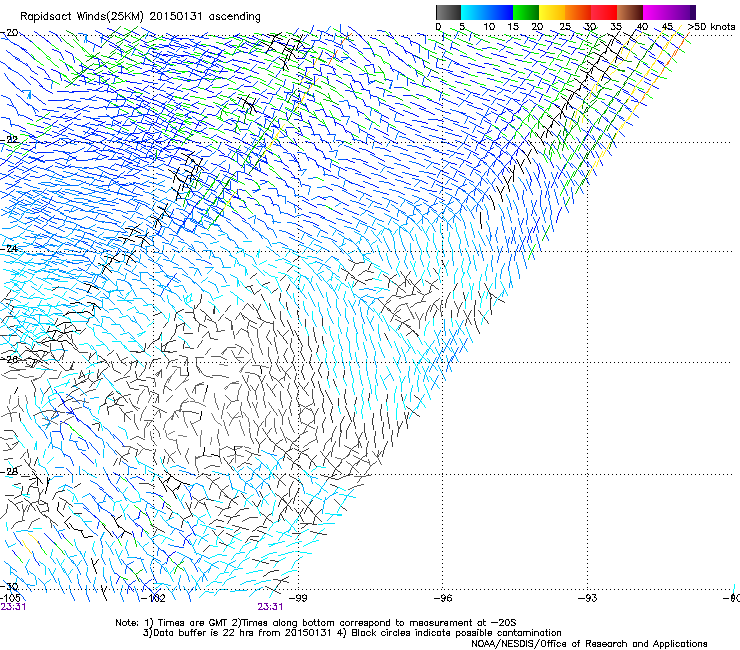
Task: Click the purple '23:31' time near -99
Action: click(x=270, y=607)
